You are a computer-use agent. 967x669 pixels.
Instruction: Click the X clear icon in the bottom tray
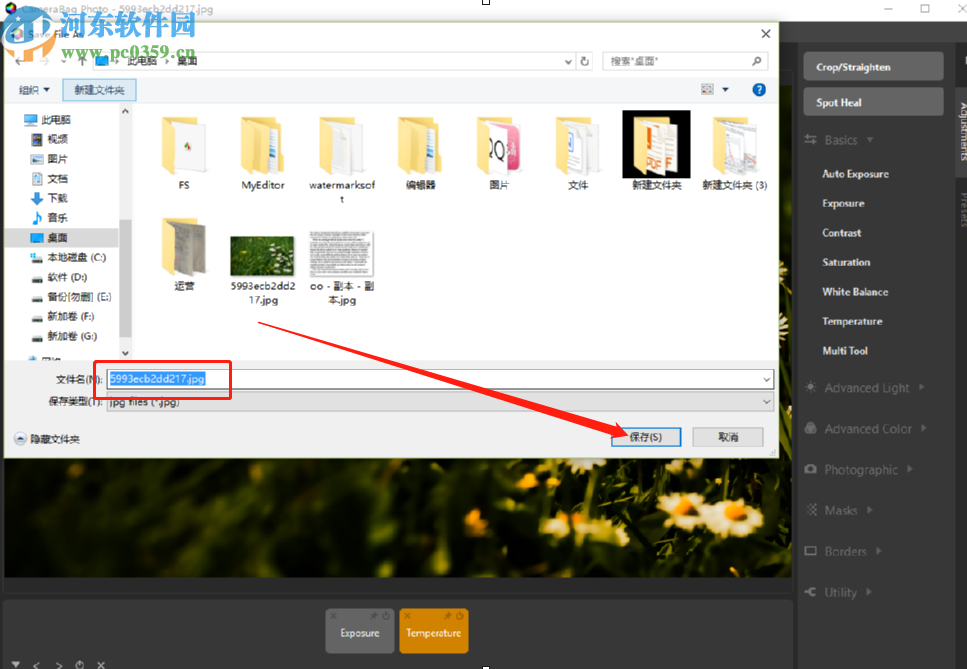point(101,665)
